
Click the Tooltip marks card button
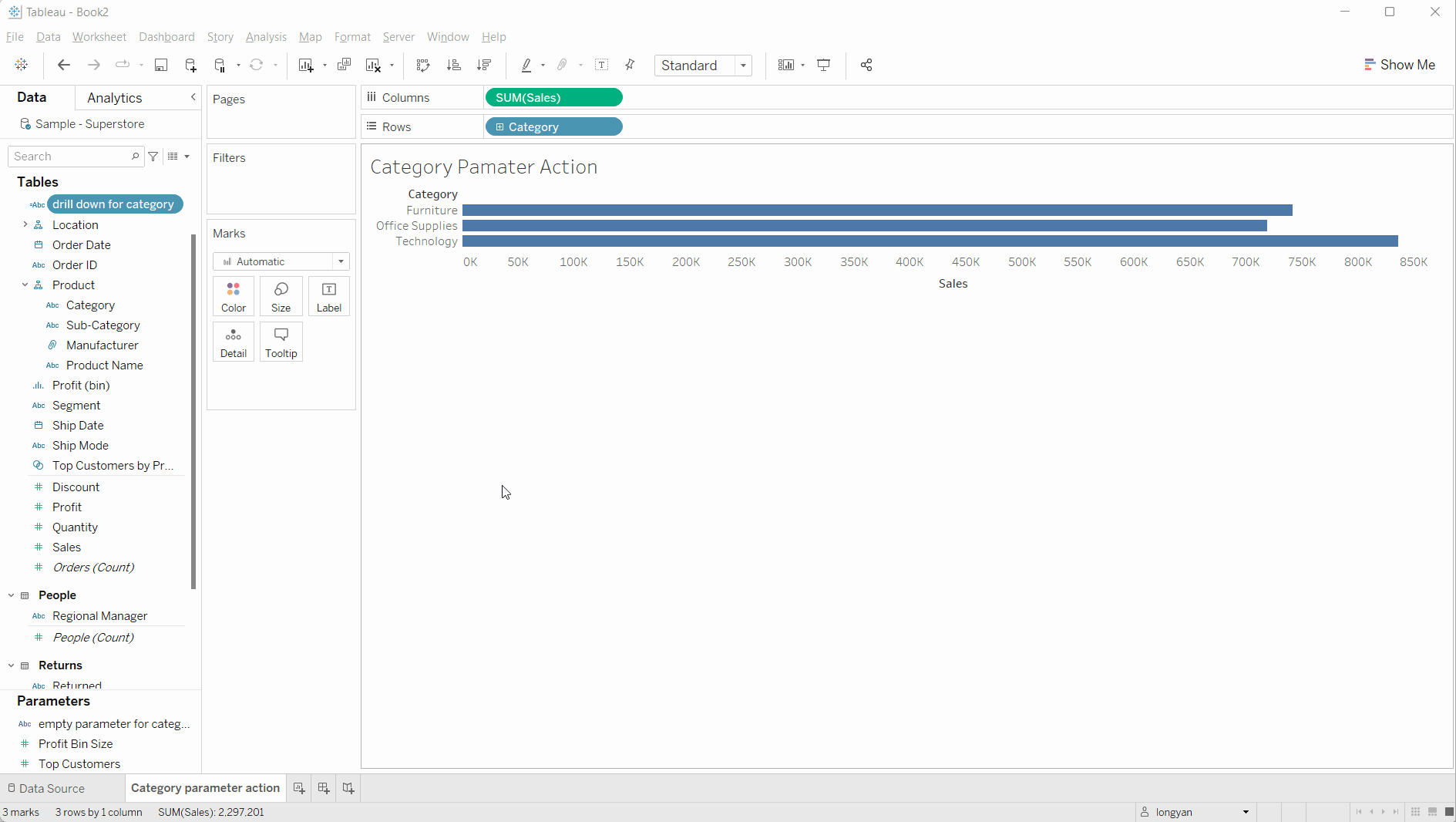point(281,342)
